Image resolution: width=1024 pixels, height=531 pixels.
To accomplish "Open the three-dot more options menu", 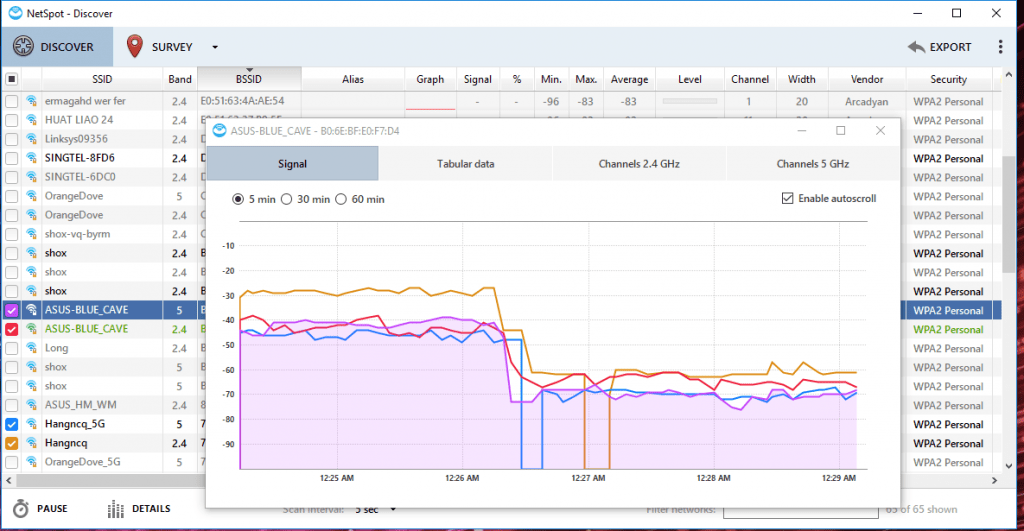I will [1000, 47].
